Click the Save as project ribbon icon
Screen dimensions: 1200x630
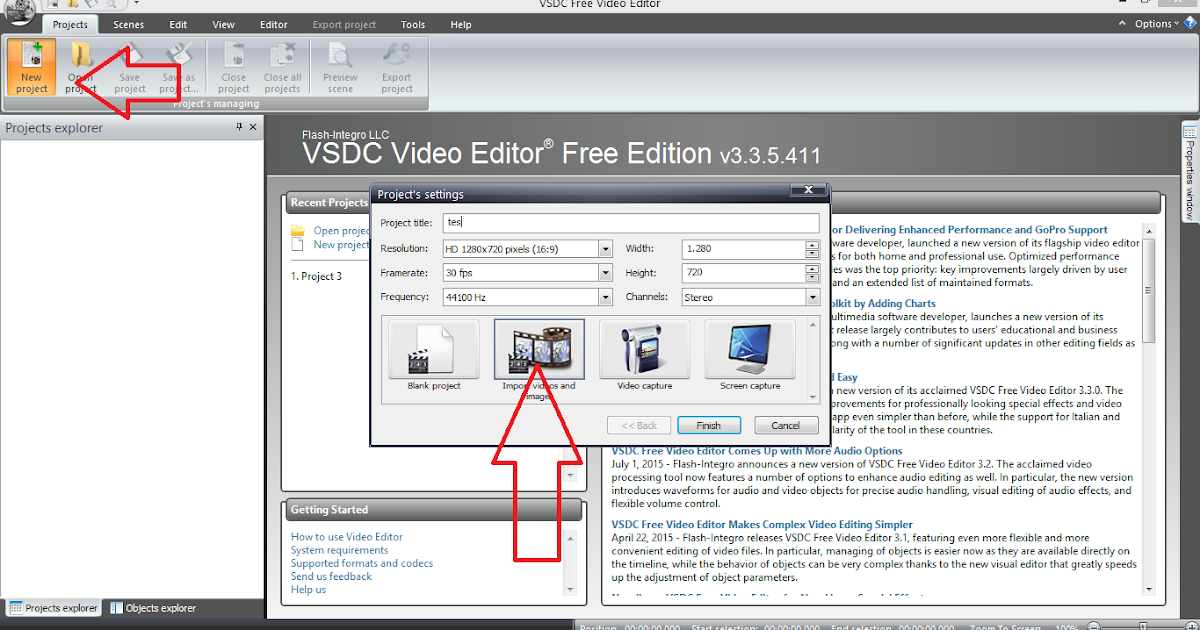pyautogui.click(x=179, y=67)
